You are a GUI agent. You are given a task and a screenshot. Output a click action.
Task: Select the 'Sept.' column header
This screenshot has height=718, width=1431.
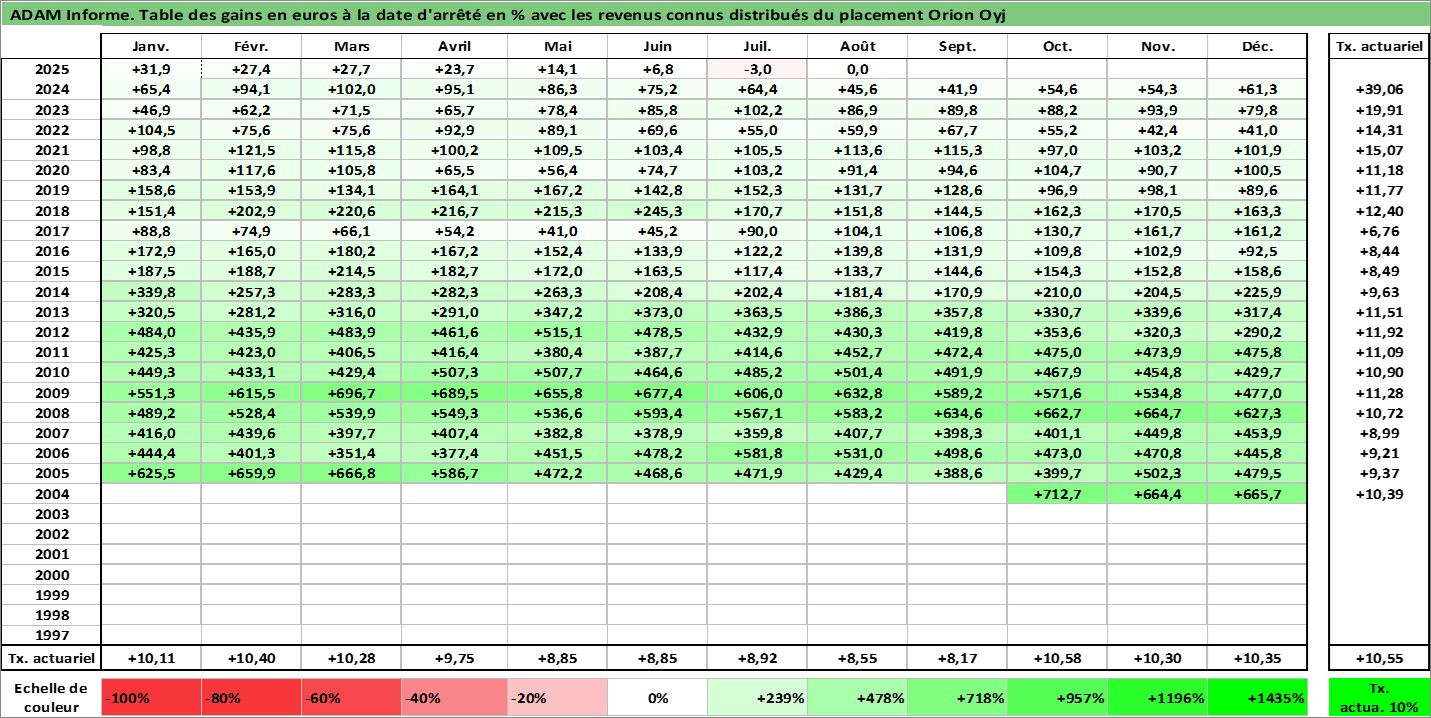(959, 47)
